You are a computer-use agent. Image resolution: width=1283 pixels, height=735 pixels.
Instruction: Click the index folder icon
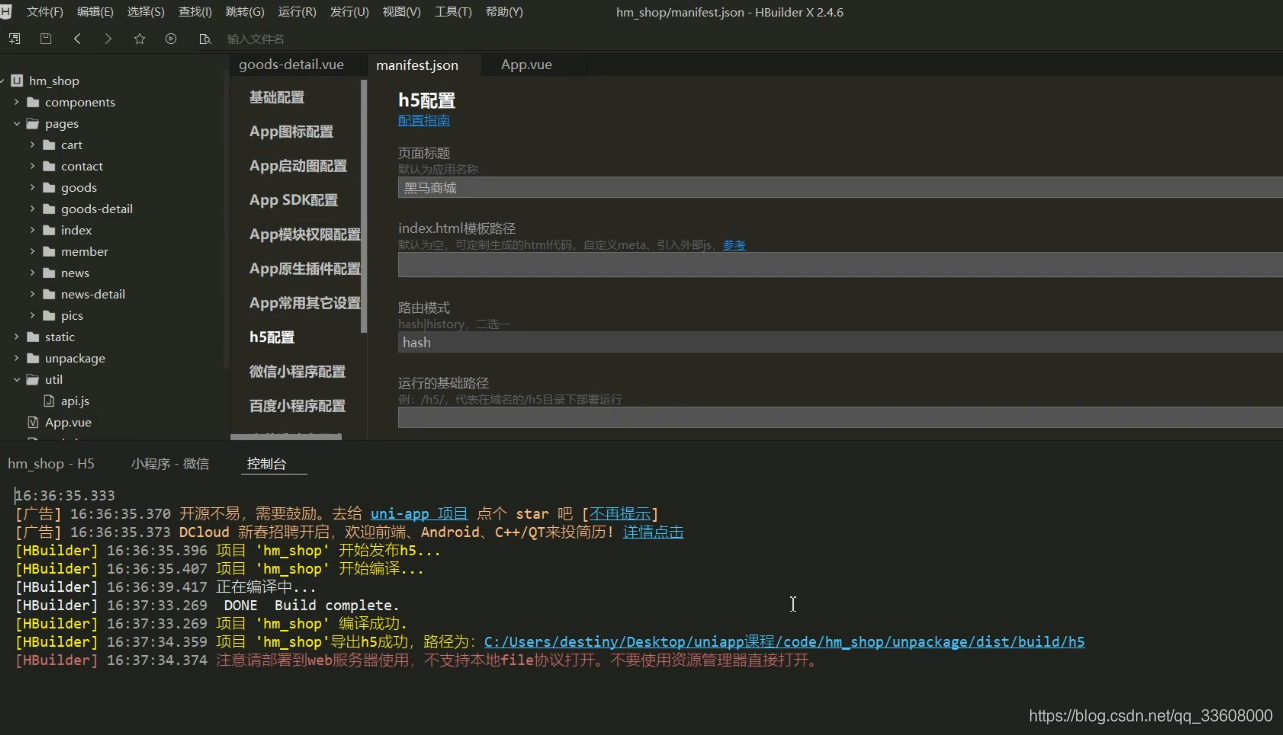(49, 230)
